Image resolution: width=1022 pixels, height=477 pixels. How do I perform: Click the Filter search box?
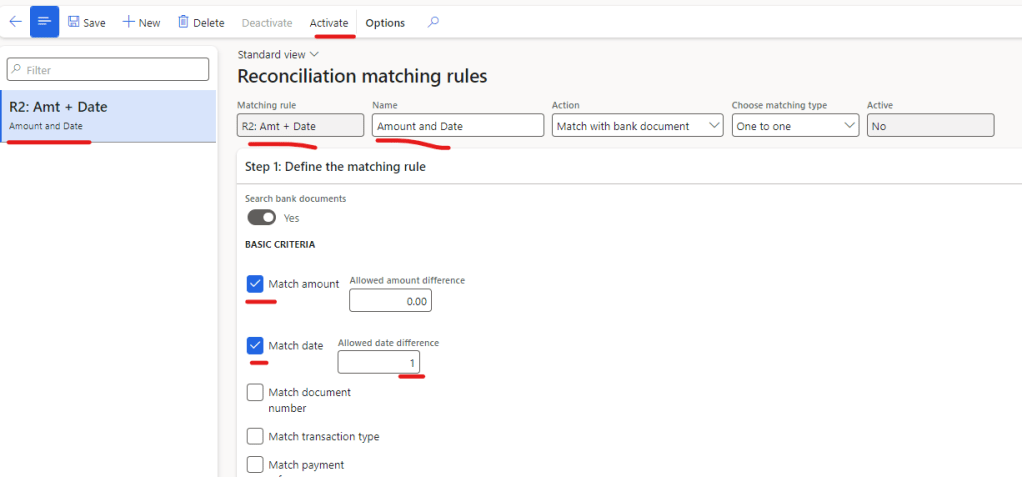point(108,70)
